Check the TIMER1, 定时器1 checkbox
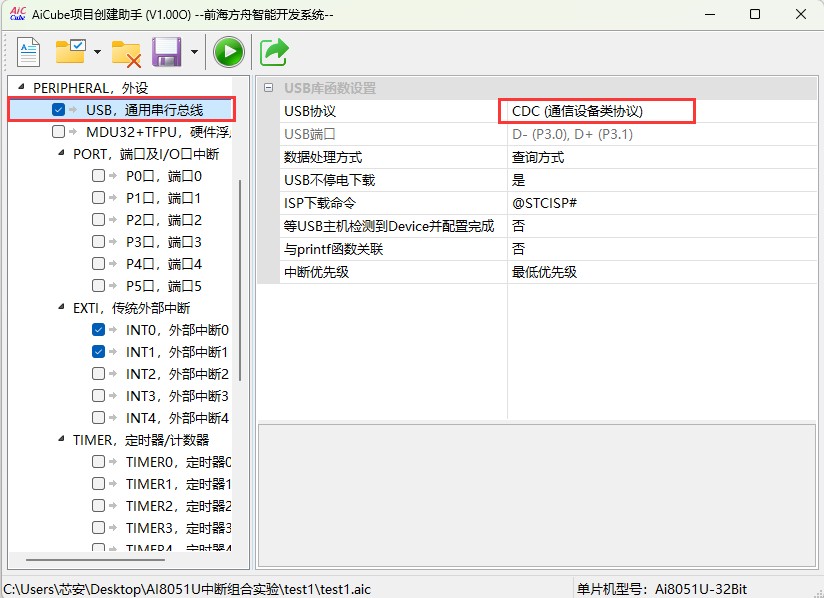The image size is (824, 598). pos(98,483)
